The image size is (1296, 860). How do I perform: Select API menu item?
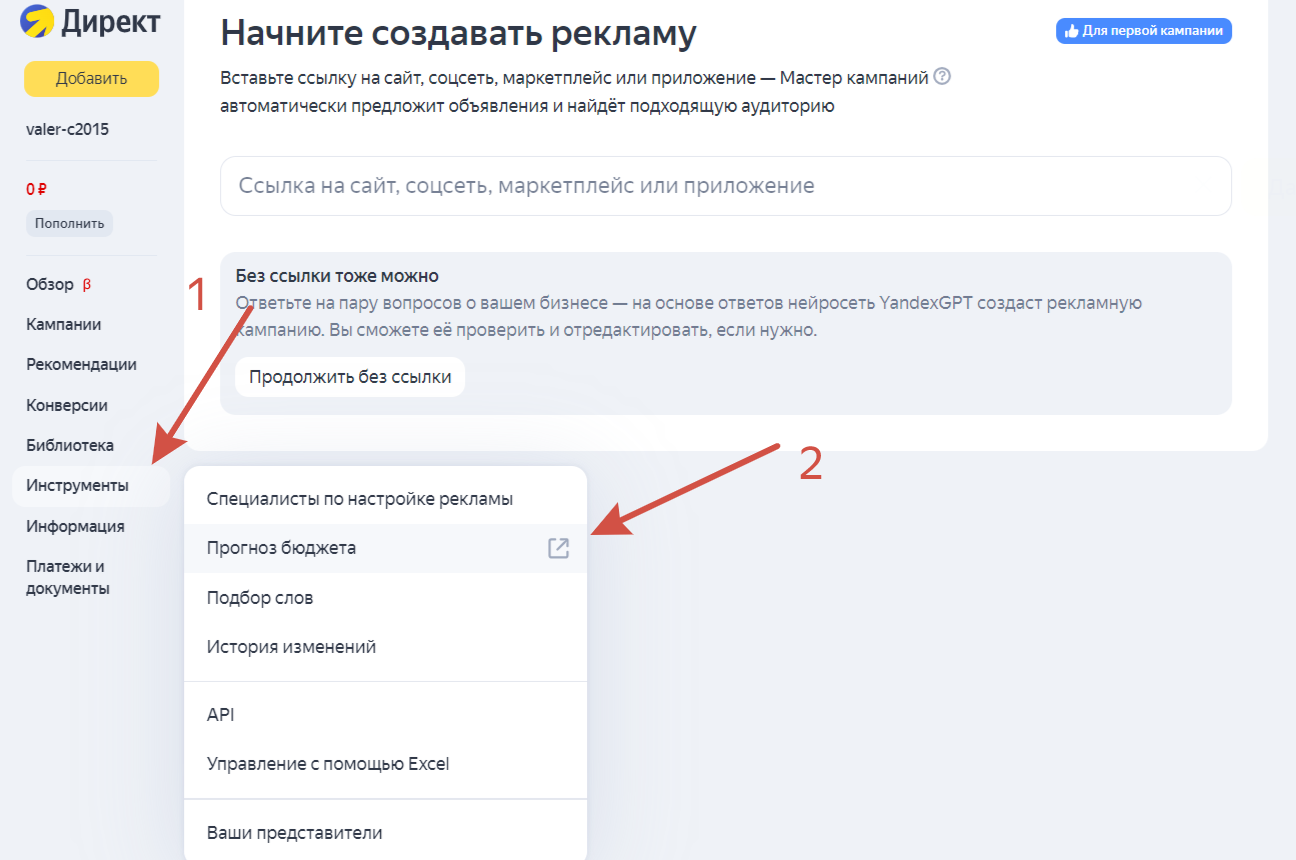(x=385, y=715)
